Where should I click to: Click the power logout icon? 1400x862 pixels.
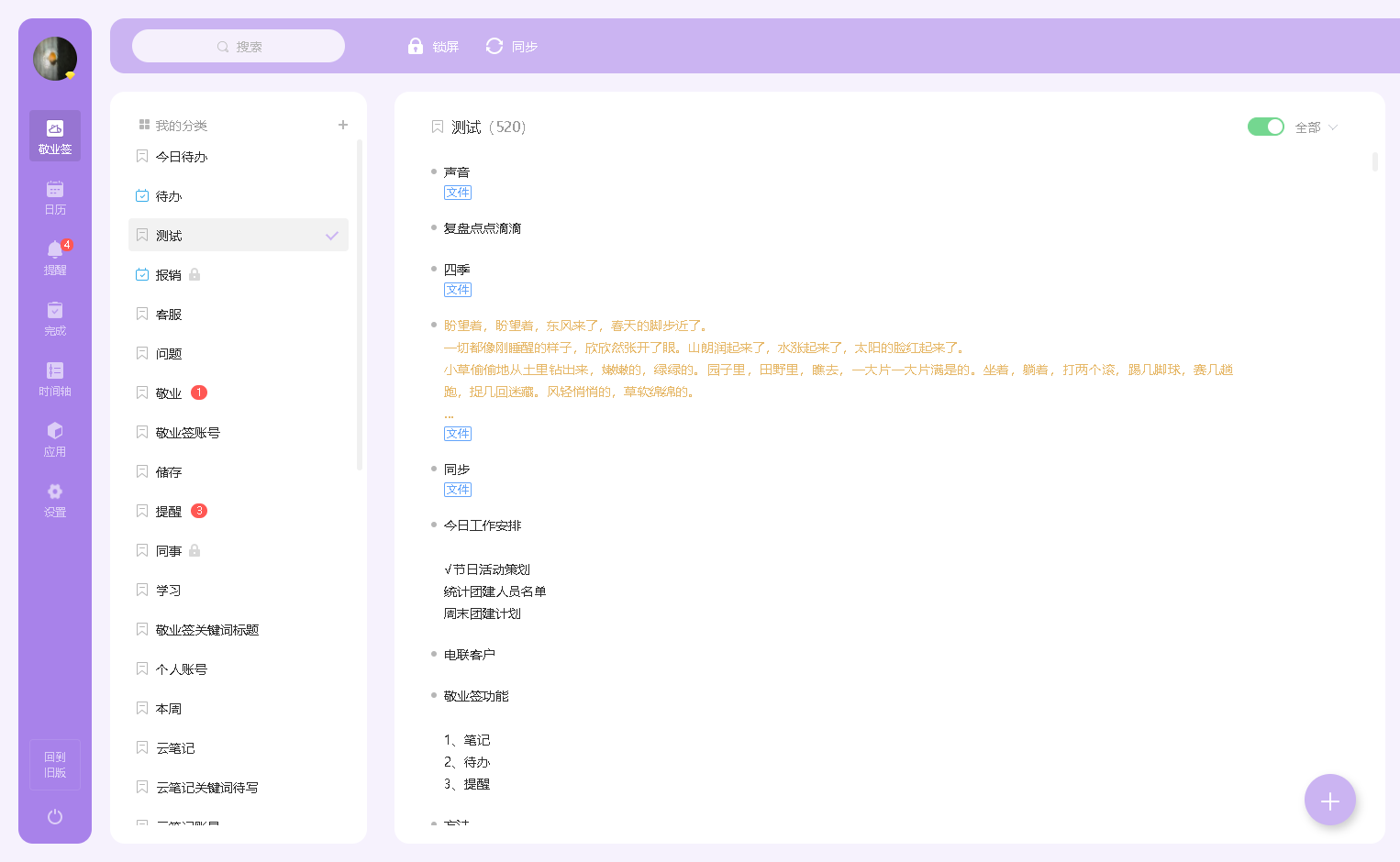(55, 816)
